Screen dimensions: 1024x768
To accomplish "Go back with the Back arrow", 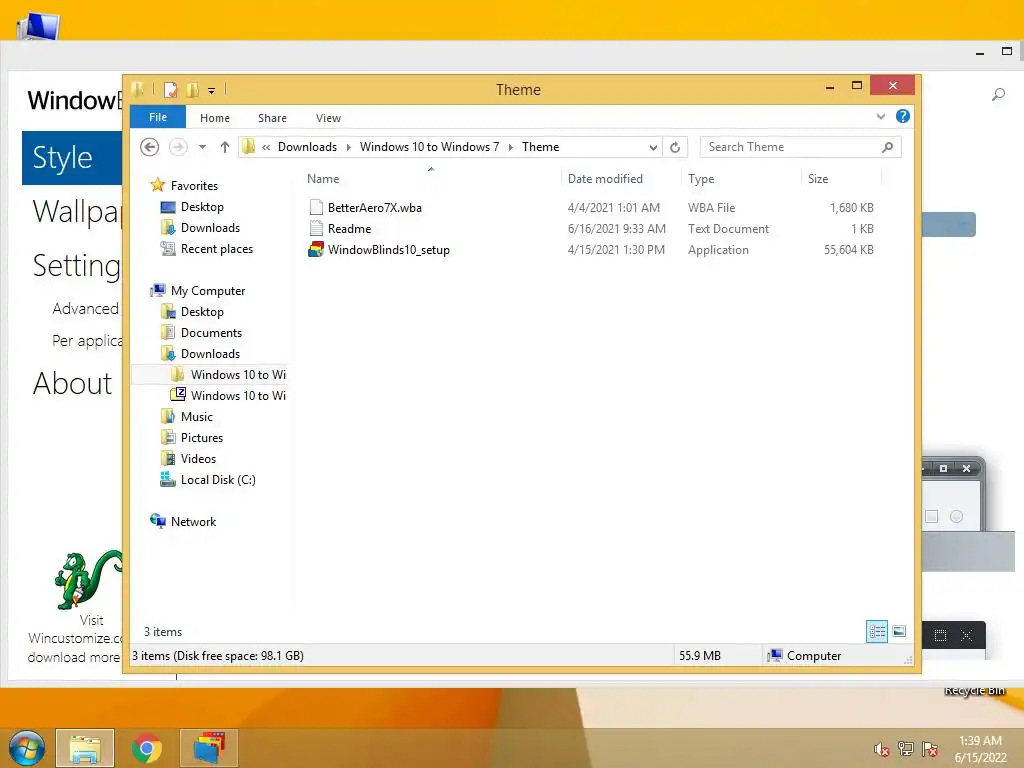I will point(150,147).
